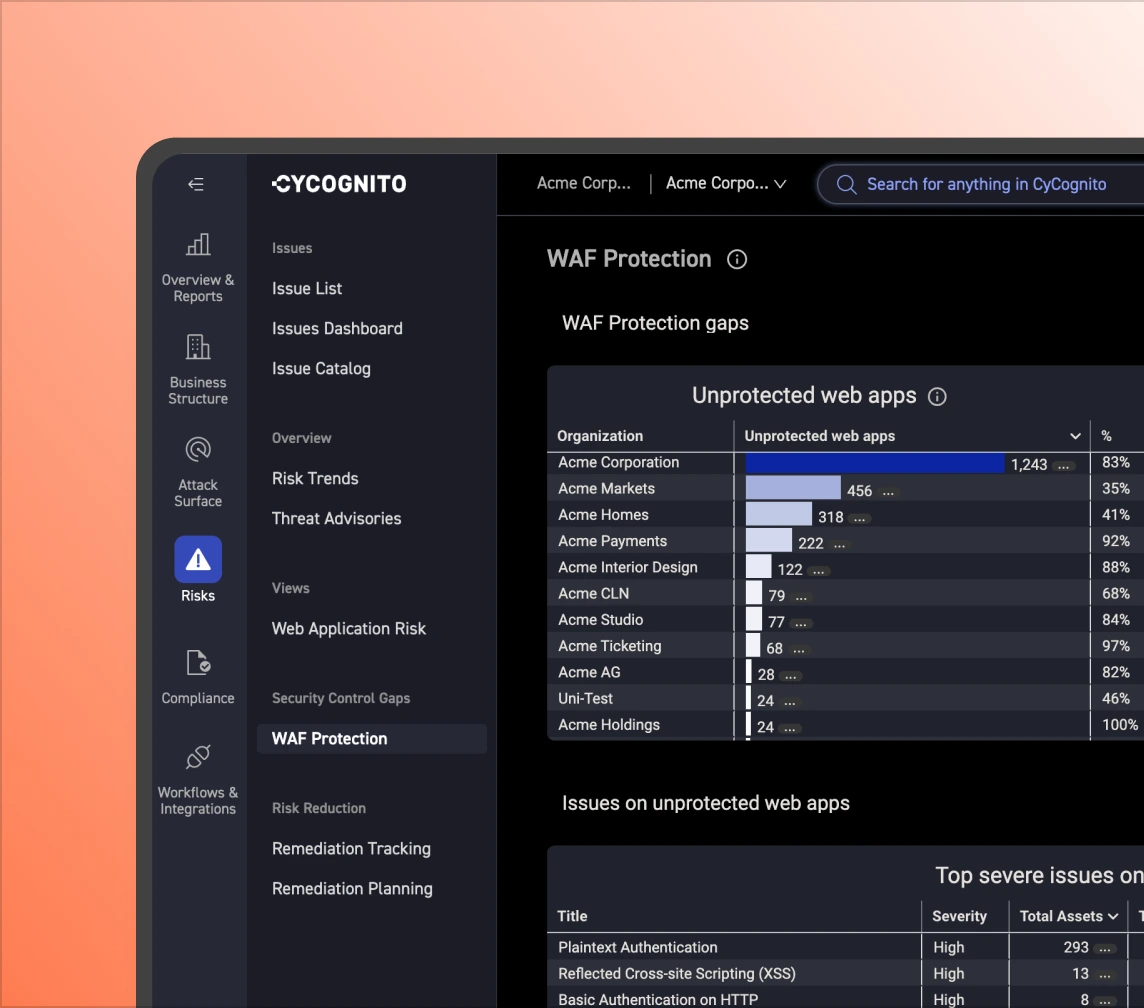This screenshot has height=1008, width=1144.
Task: View the WAF Protection info tooltip
Action: (737, 259)
